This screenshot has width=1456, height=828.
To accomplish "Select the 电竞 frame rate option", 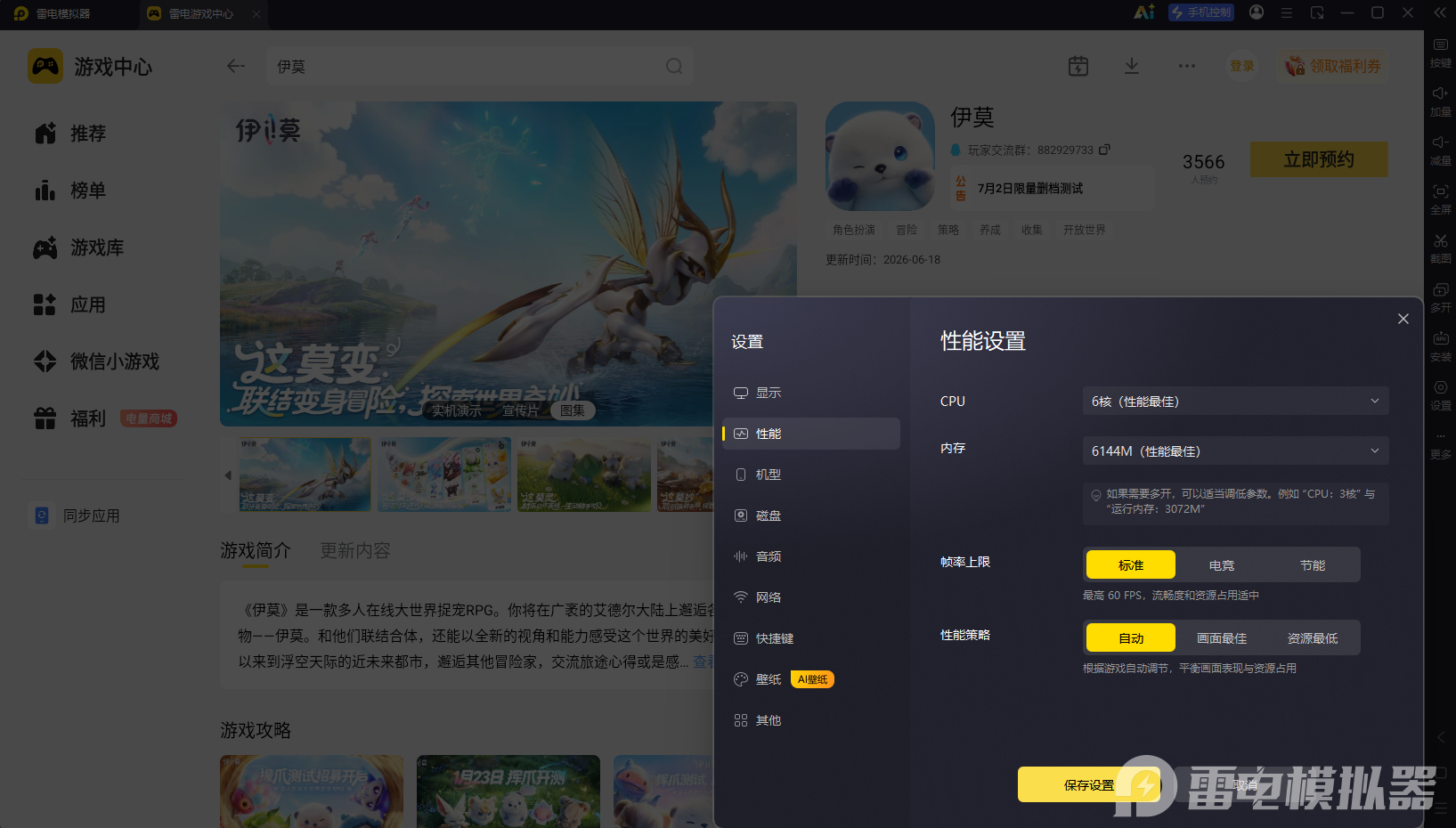I will [1222, 564].
